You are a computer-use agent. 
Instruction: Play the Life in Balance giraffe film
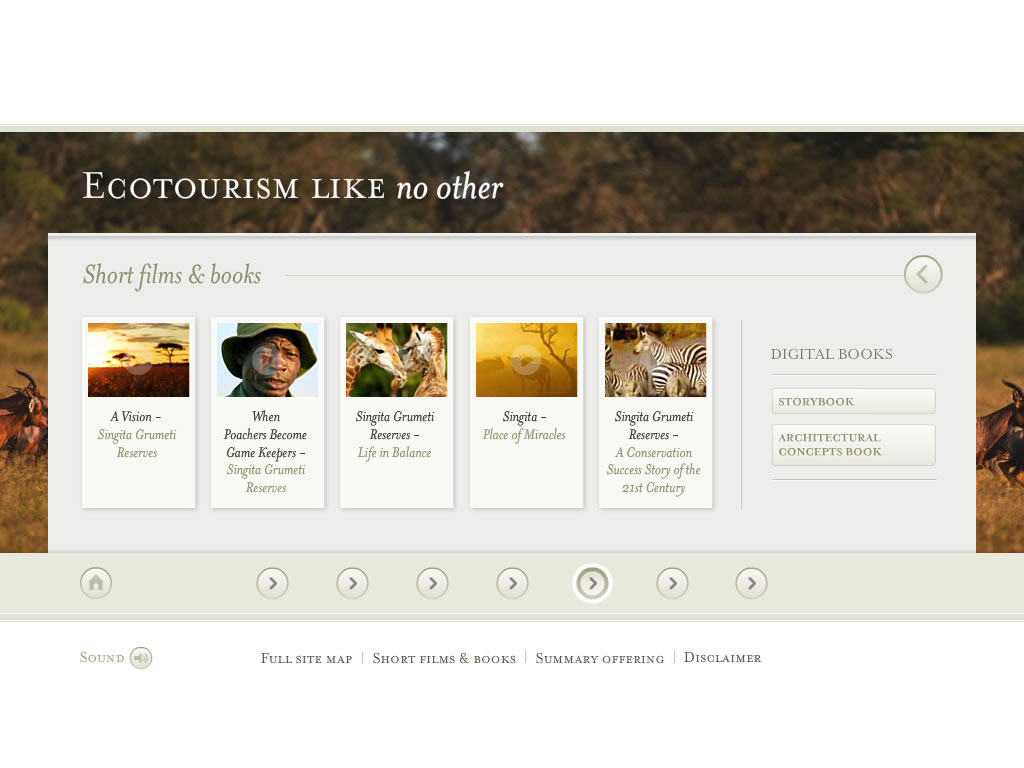396,360
